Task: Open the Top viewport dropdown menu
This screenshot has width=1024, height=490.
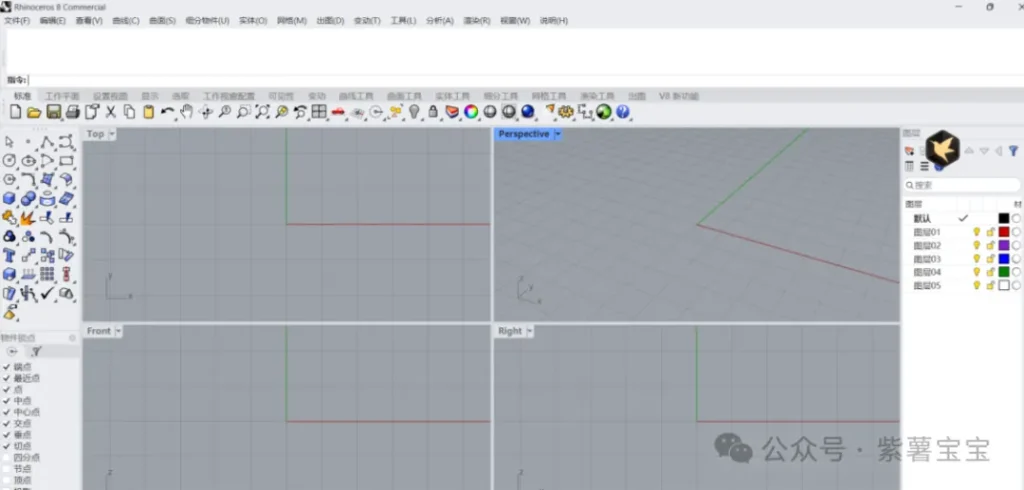Action: click(x=112, y=134)
